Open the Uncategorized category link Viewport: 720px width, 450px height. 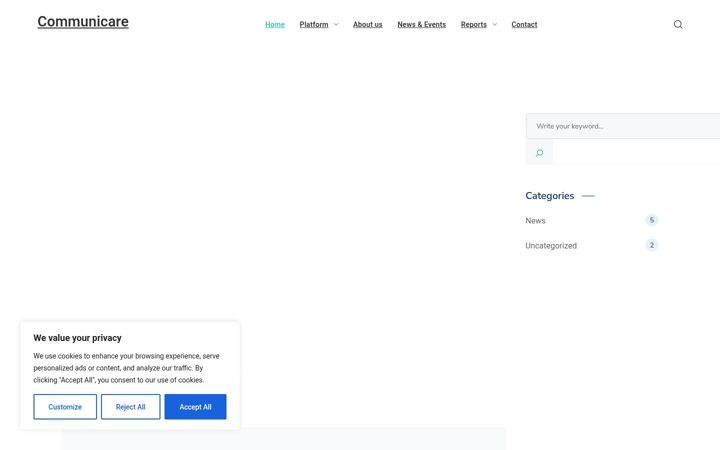click(551, 246)
